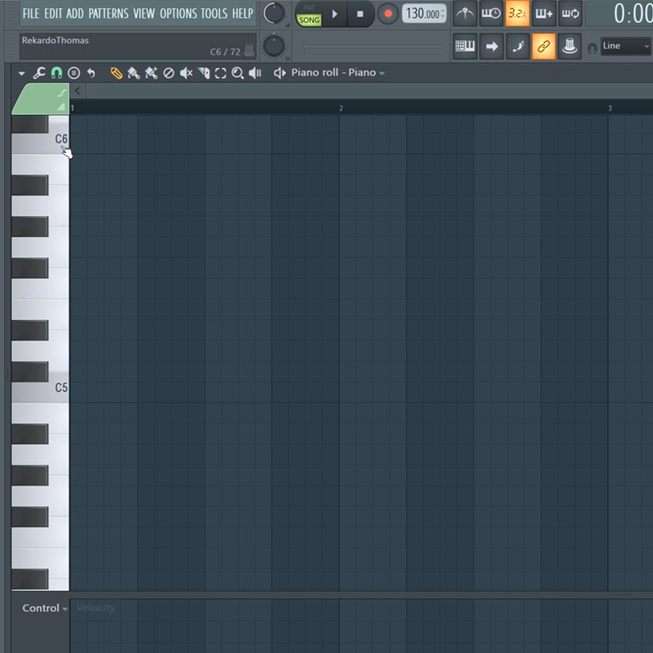This screenshot has width=653, height=653.
Task: Open the Piano roll - Piano channel dropdown
Action: coord(338,73)
